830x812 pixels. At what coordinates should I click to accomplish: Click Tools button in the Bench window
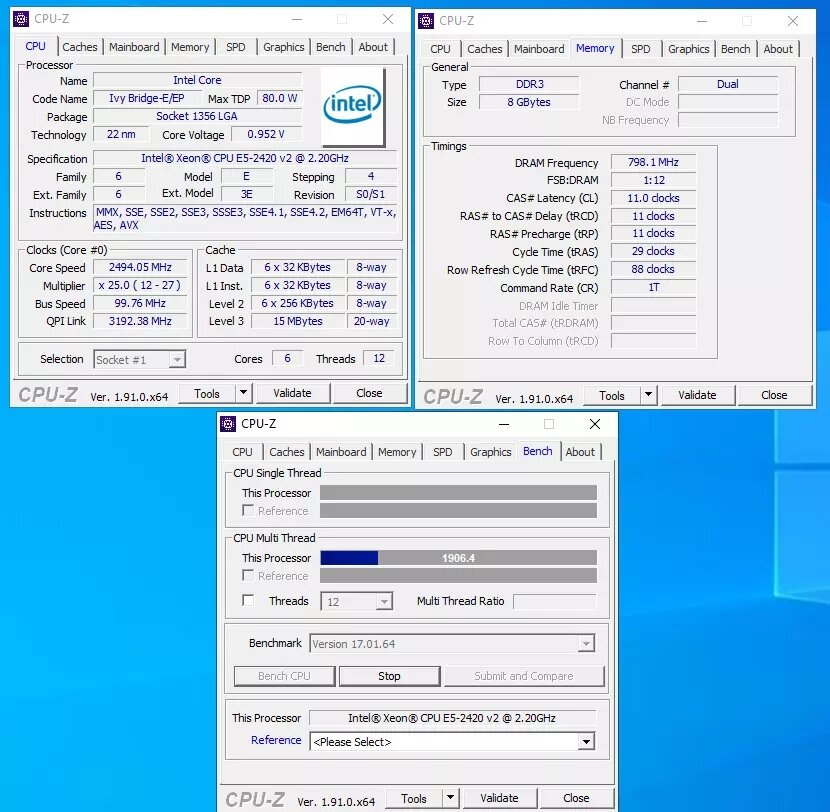point(414,798)
